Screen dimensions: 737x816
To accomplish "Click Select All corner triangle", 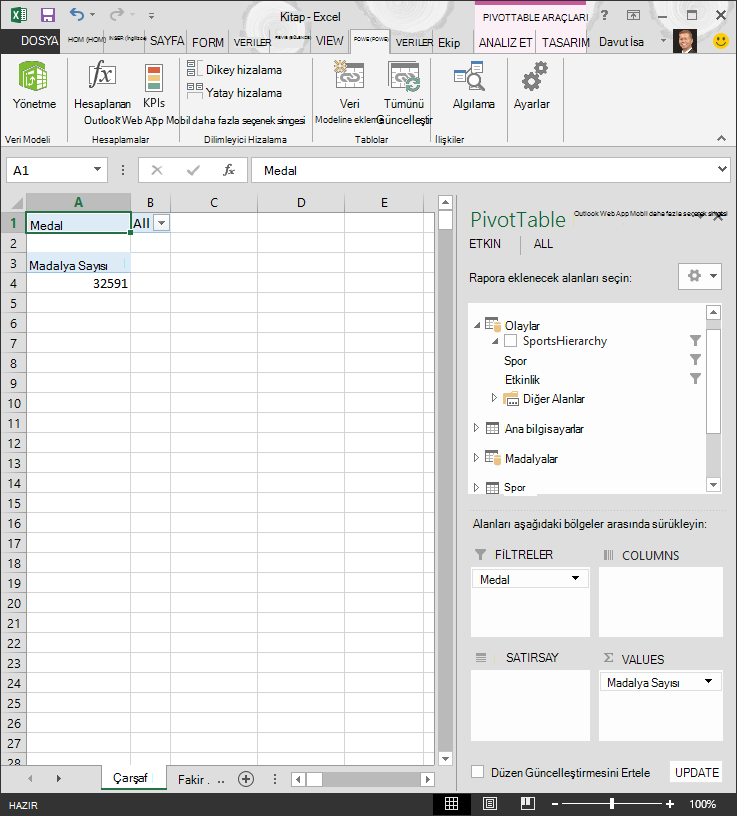I will (17, 202).
